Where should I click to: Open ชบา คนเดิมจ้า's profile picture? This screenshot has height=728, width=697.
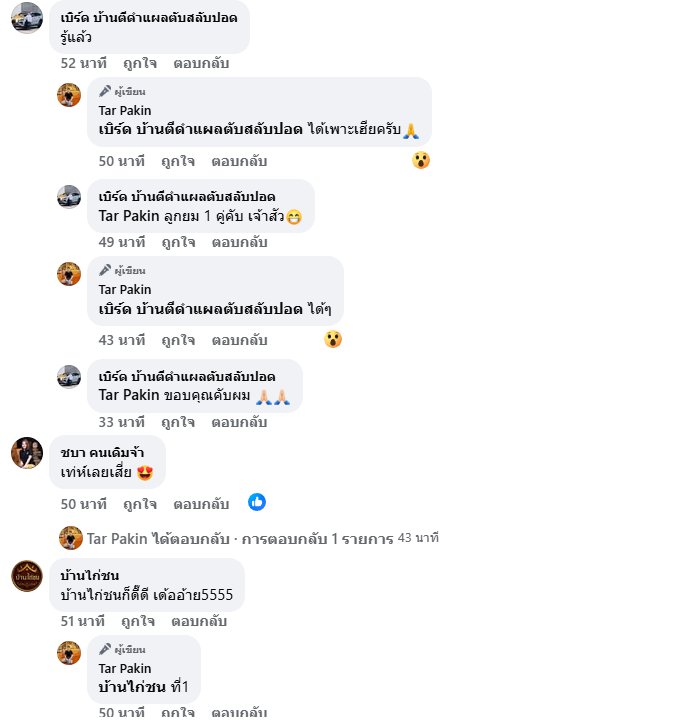(x=27, y=453)
